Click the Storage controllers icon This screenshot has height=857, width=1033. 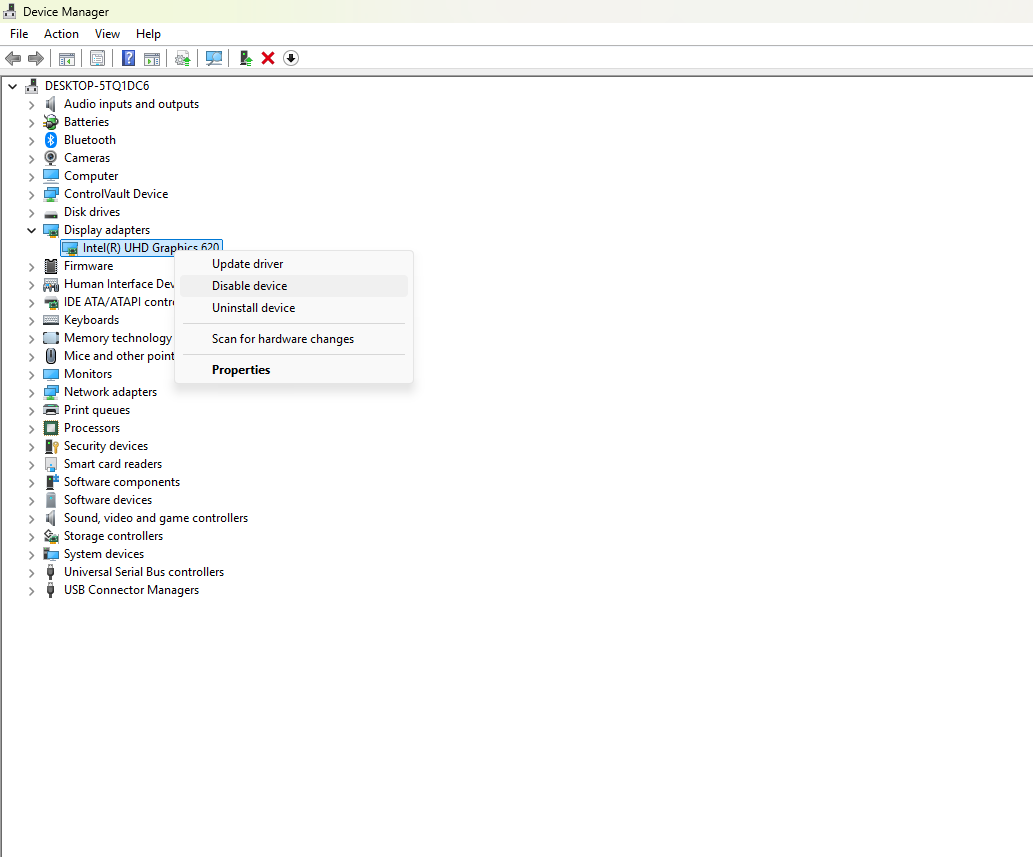[51, 536]
